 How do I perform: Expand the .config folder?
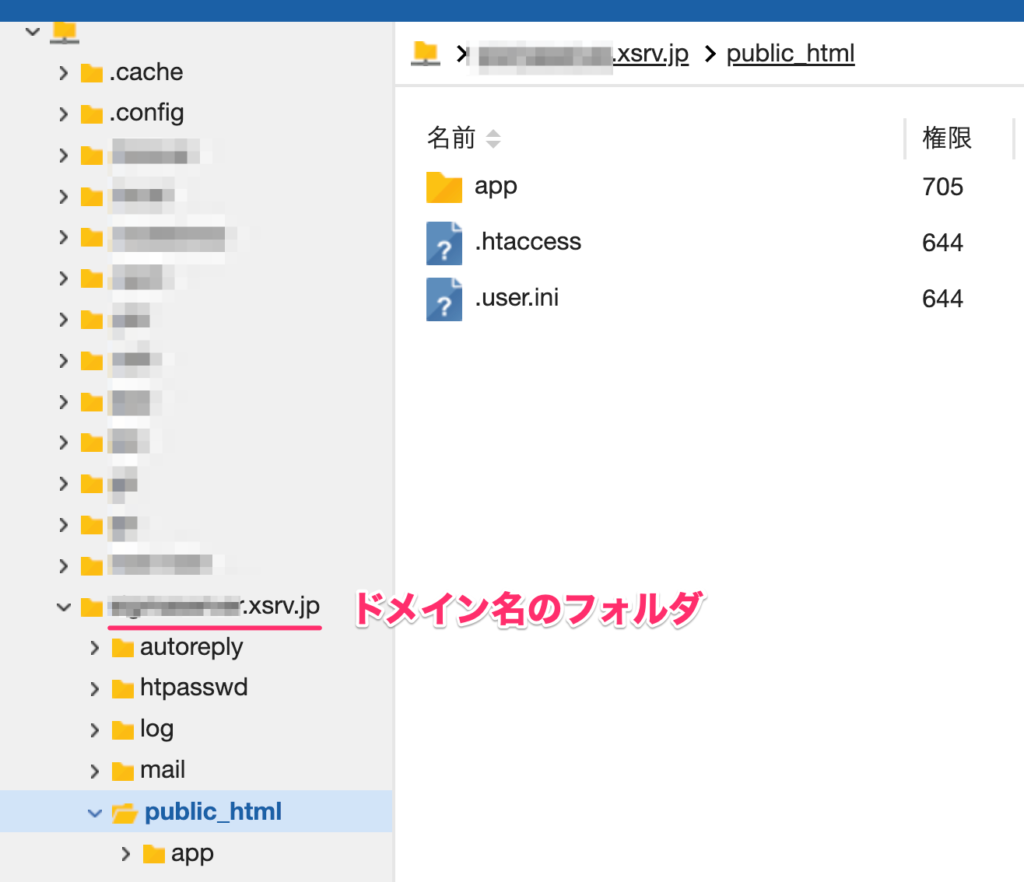[63, 114]
